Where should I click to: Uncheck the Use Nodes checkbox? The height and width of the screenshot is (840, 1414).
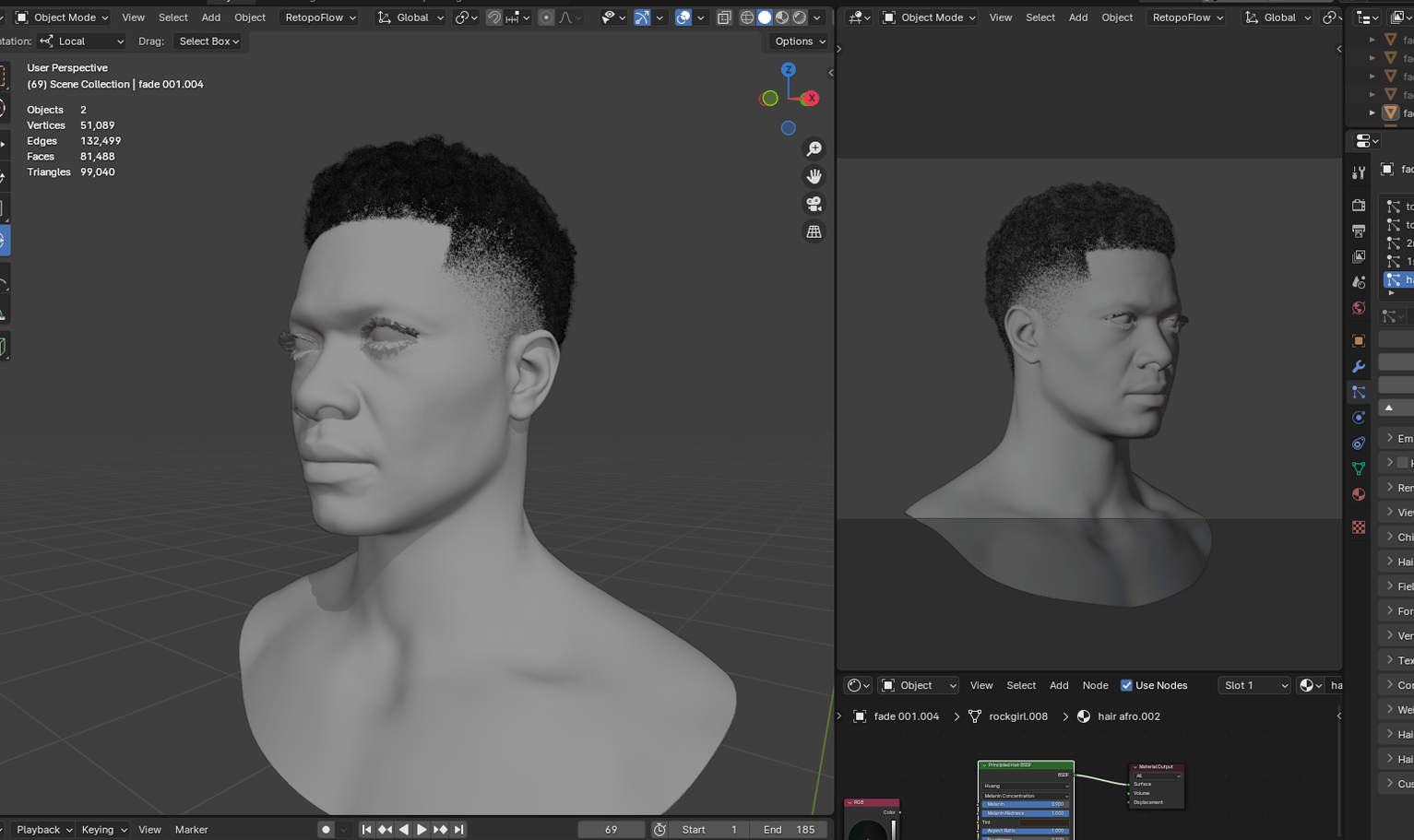(1126, 685)
